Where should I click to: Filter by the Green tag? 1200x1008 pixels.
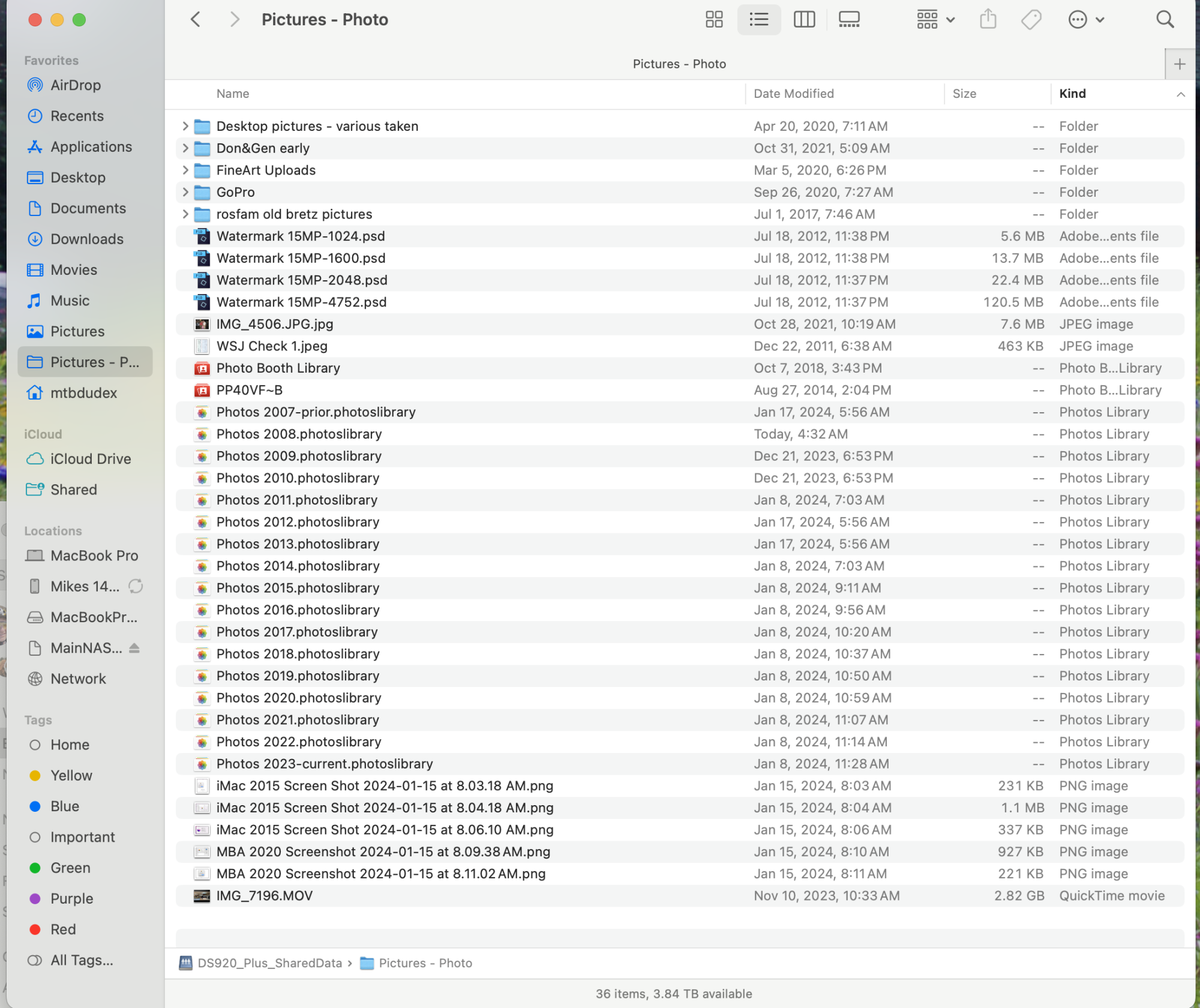point(70,868)
